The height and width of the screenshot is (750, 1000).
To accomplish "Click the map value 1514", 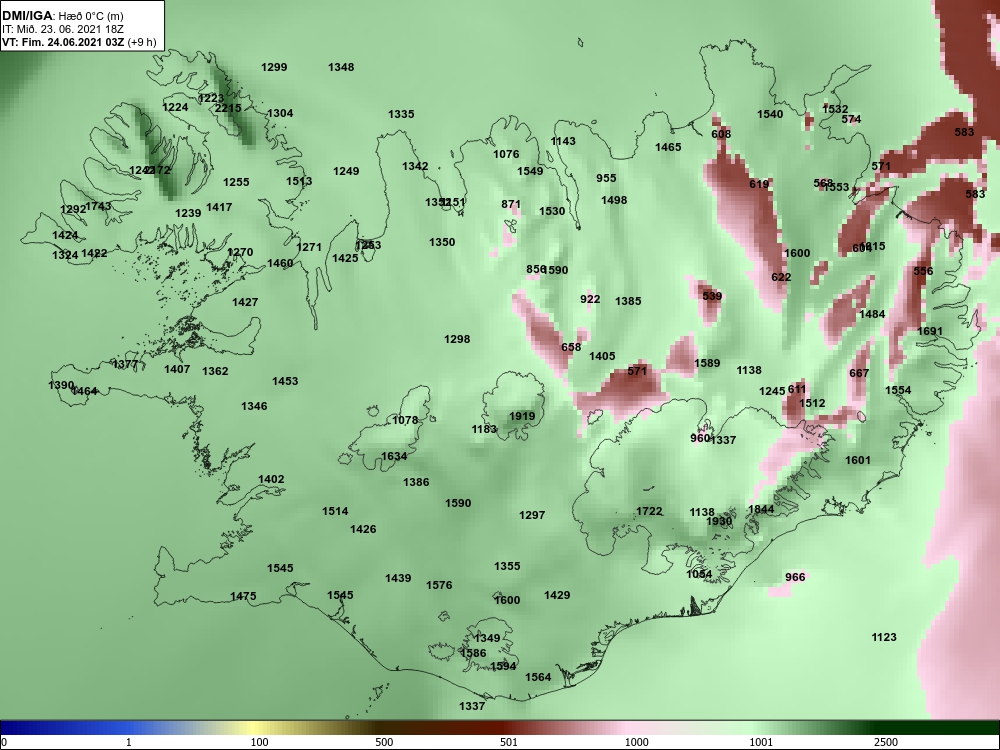I will 335,511.
